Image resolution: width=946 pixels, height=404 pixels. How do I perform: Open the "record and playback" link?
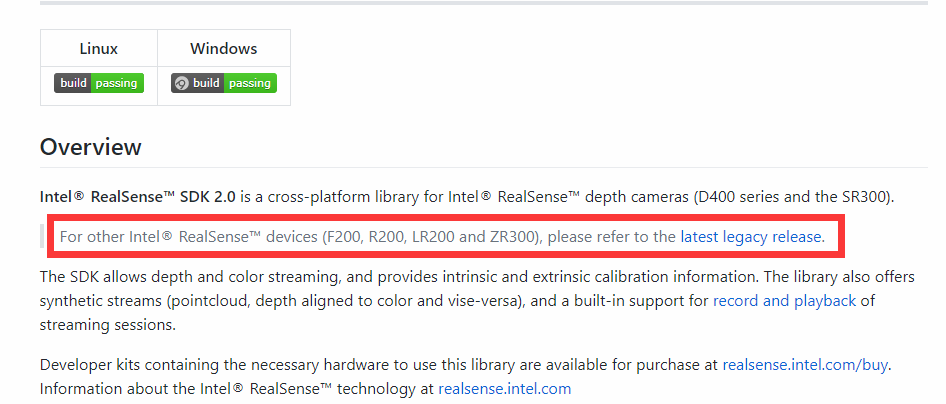coord(784,300)
